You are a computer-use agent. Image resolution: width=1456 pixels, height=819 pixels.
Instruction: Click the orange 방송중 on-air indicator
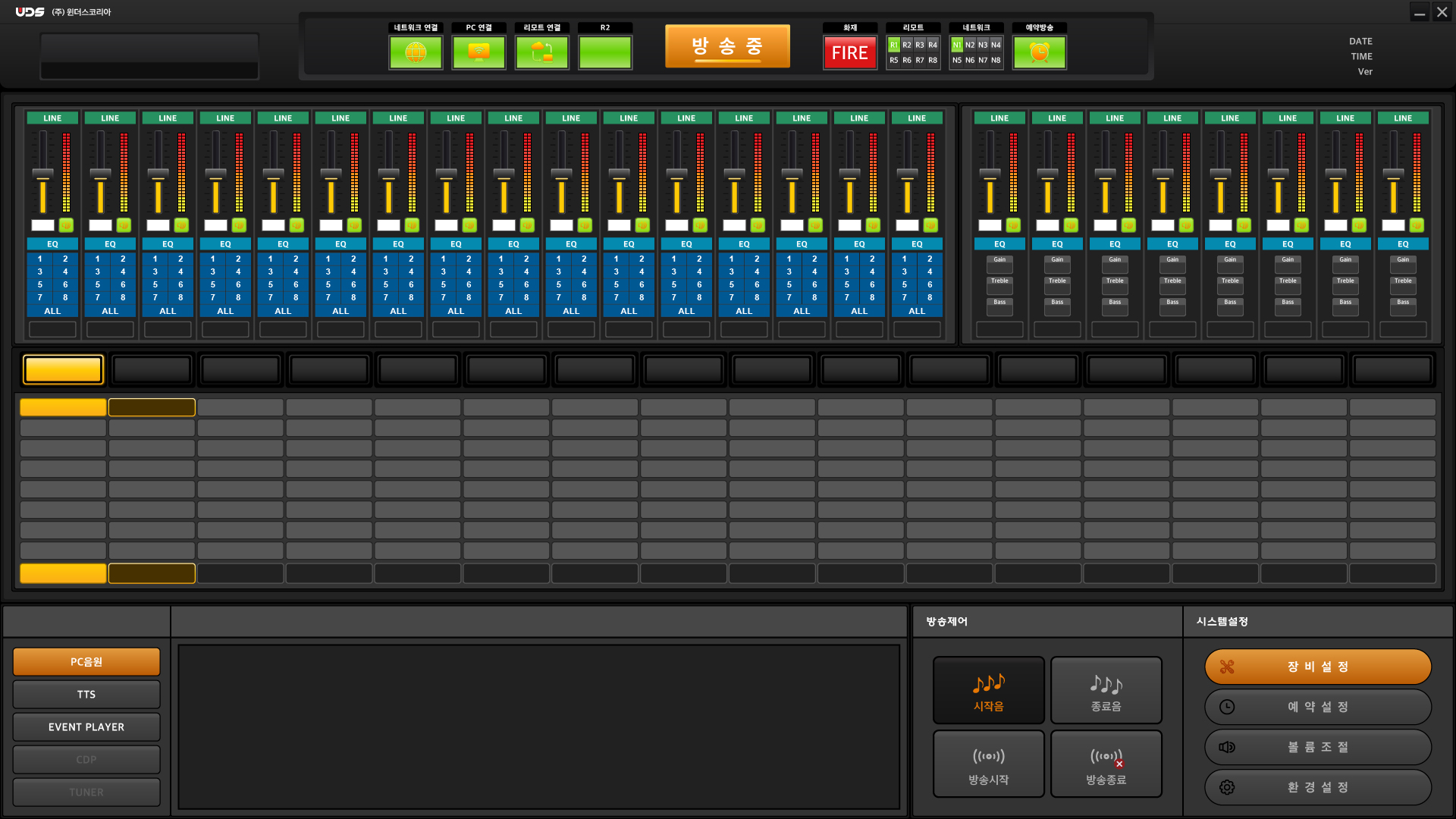727,46
